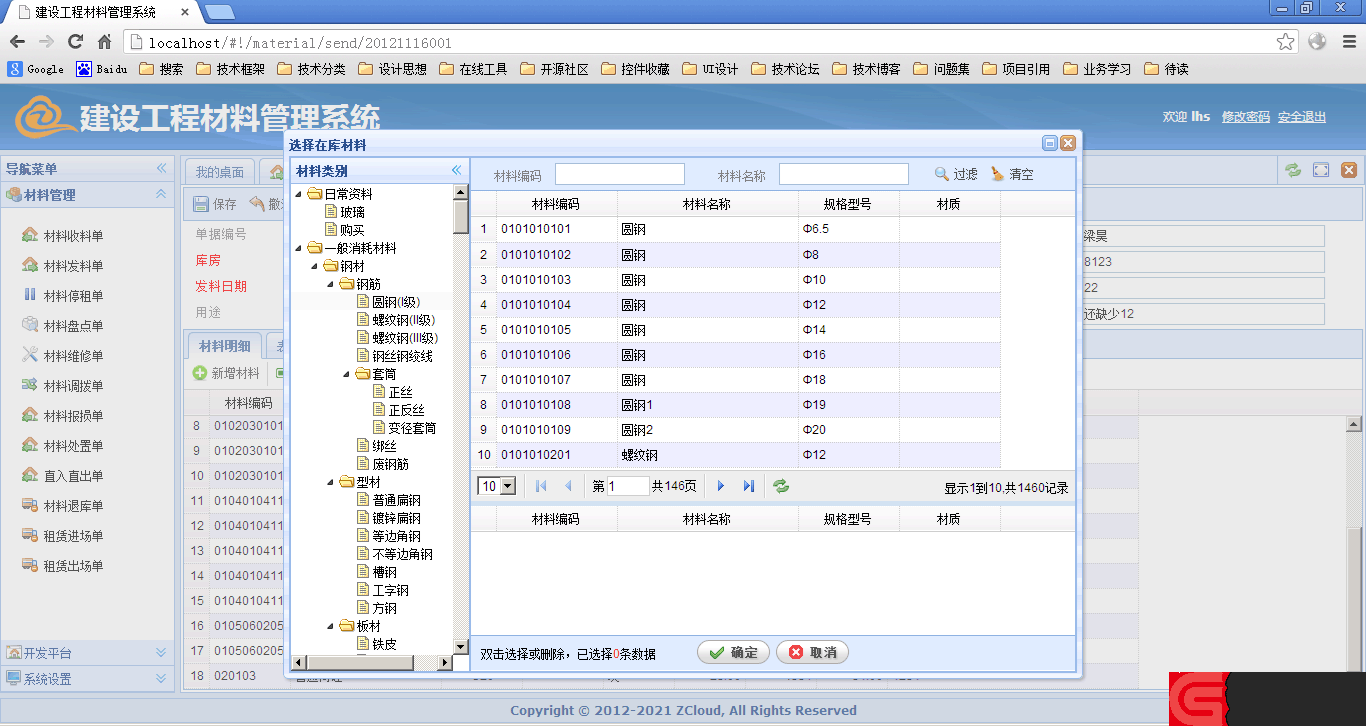The height and width of the screenshot is (726, 1366).
Task: Click the 材料编码 filter input field
Action: 620,174
